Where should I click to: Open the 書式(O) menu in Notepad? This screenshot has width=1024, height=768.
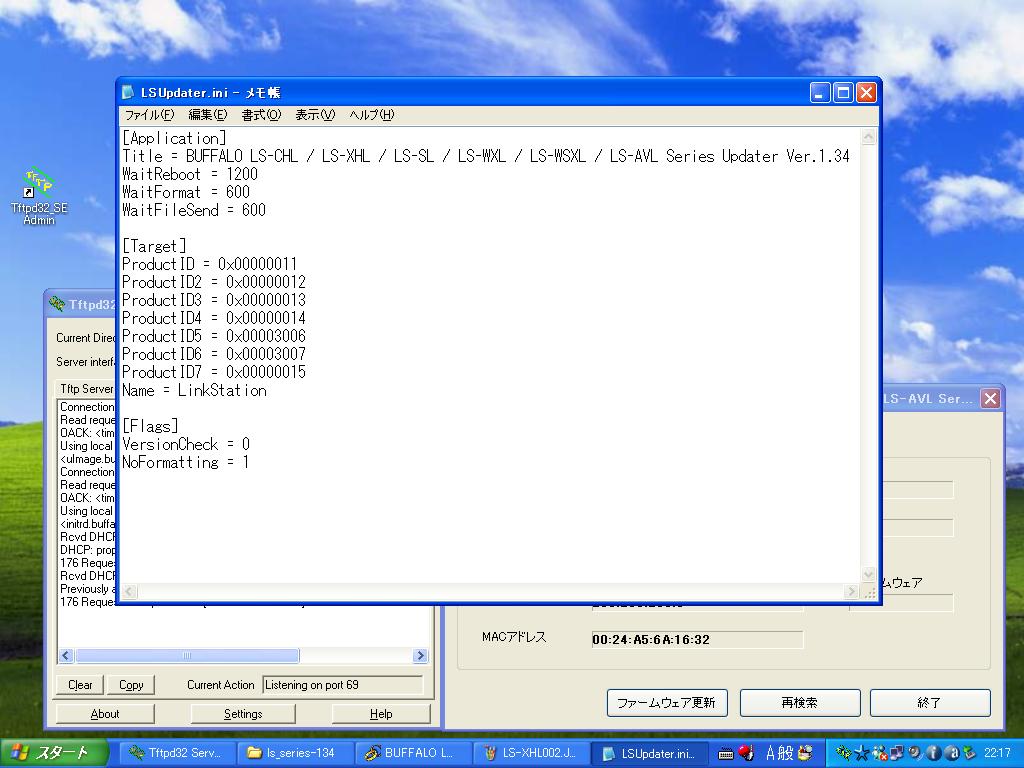click(261, 115)
